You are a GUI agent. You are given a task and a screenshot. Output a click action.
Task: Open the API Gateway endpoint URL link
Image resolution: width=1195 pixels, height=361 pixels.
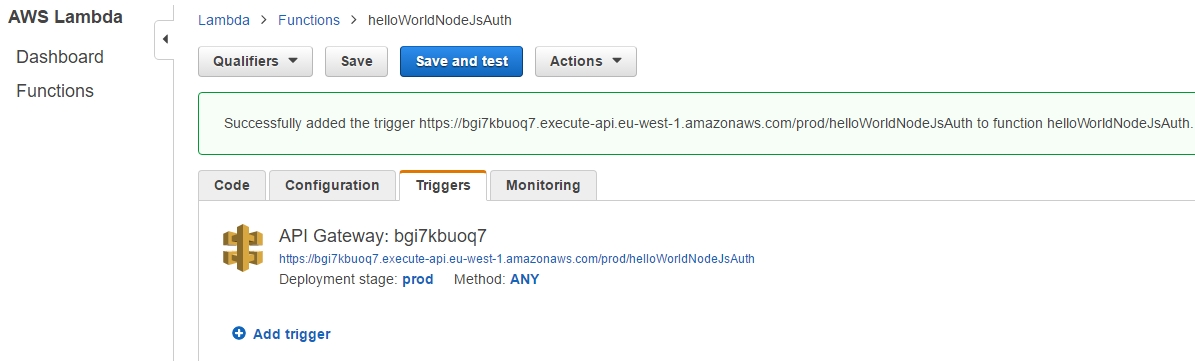click(517, 258)
